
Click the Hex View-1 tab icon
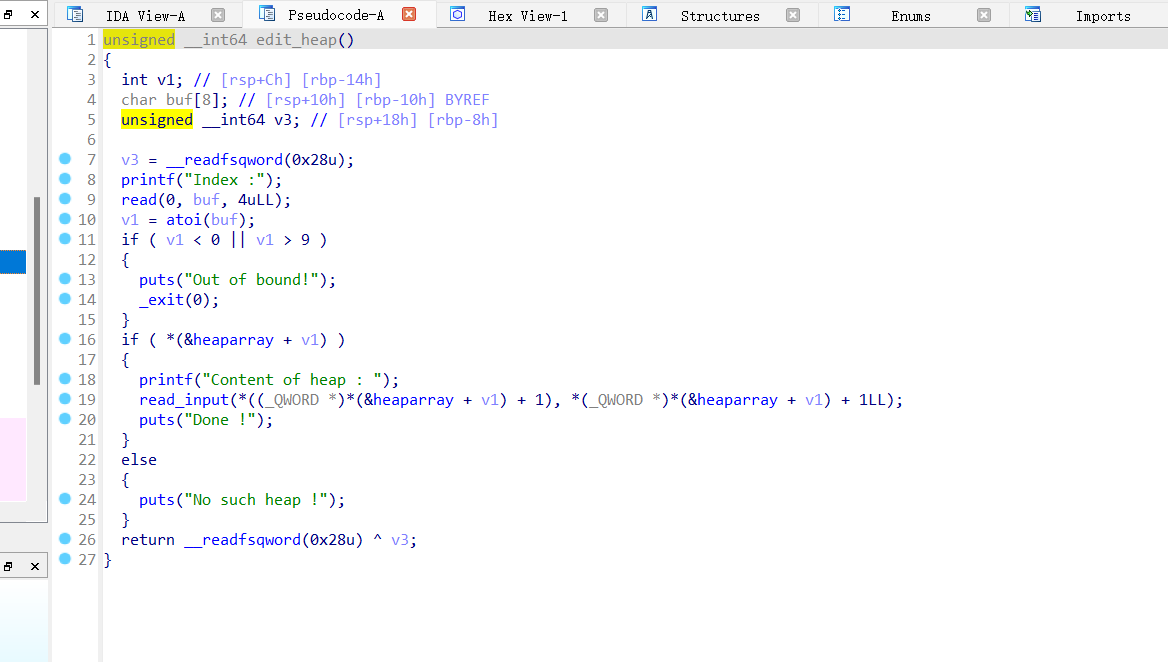point(457,14)
